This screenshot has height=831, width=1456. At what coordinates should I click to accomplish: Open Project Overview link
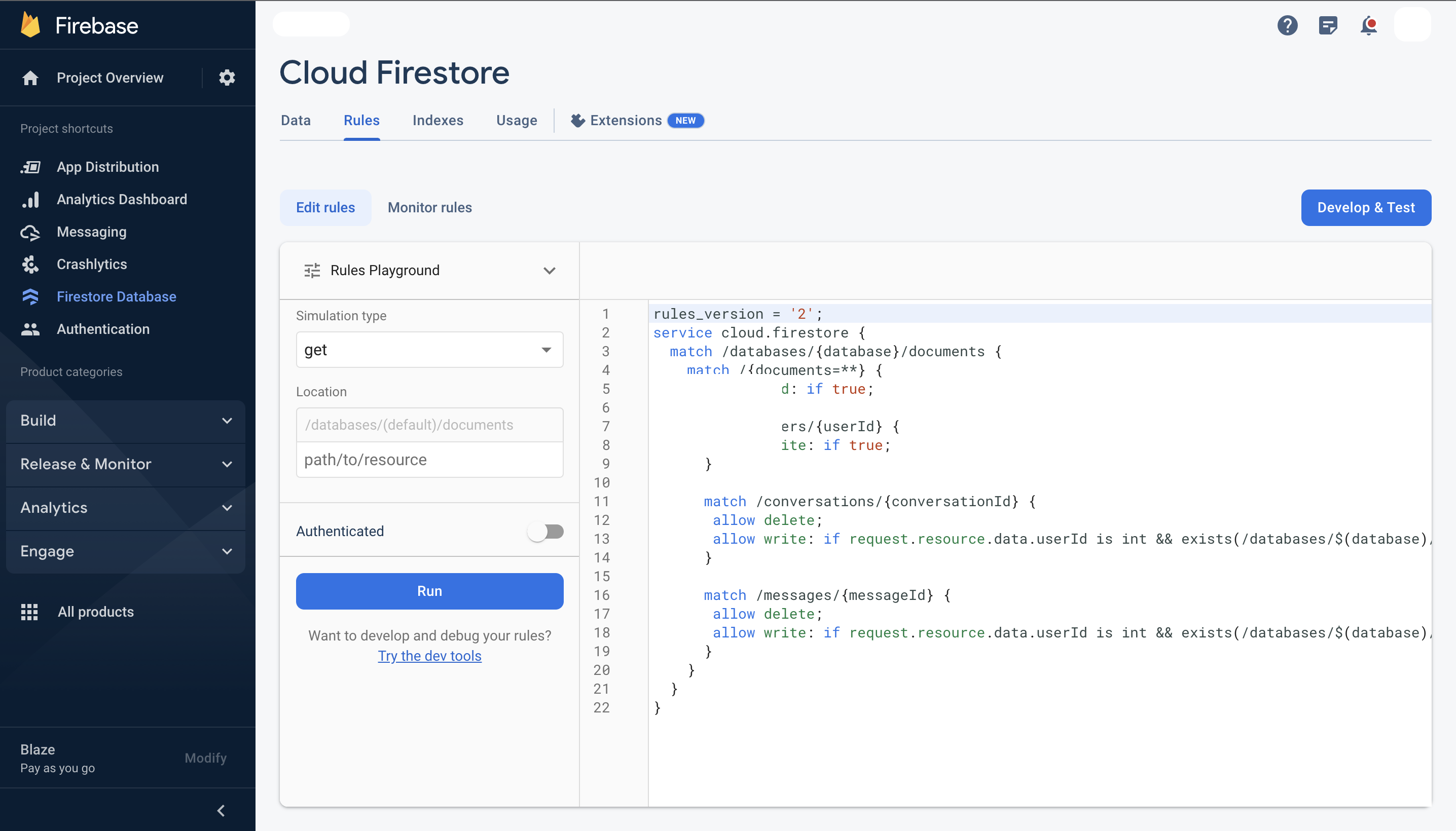coord(110,78)
